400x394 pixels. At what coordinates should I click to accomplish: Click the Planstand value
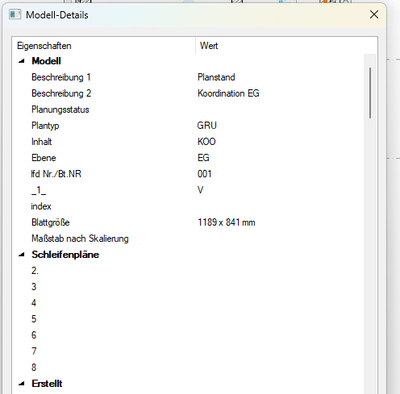pos(216,77)
